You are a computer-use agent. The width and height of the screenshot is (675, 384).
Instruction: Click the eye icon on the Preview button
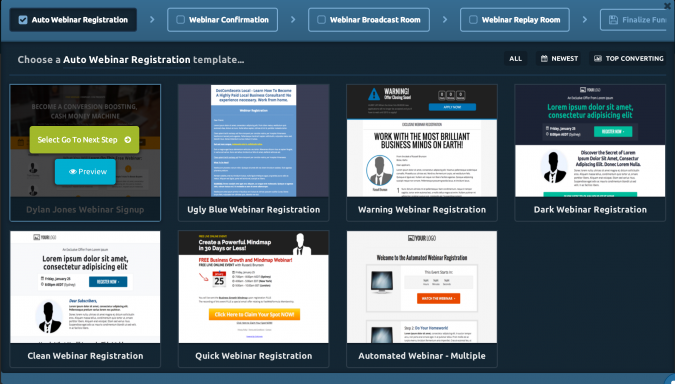(73, 172)
